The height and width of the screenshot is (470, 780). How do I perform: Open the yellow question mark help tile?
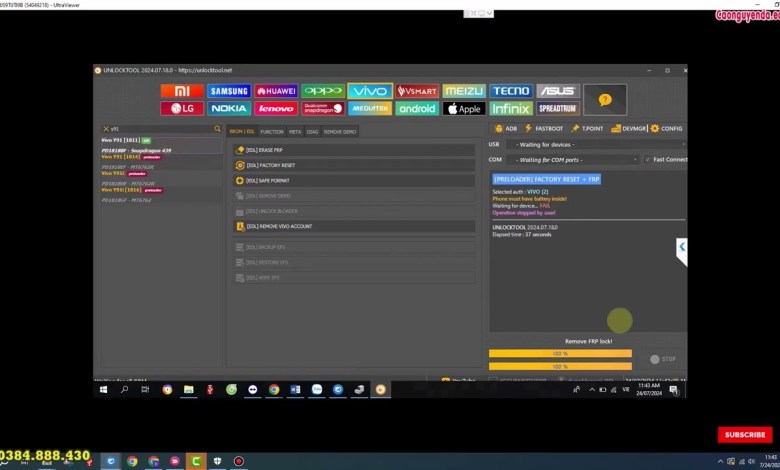(x=605, y=100)
